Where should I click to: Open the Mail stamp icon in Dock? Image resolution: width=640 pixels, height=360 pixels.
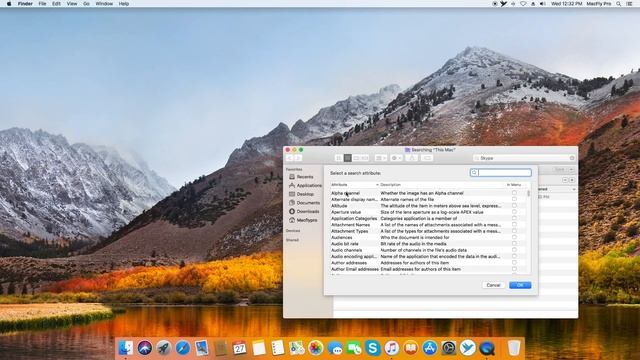202,348
